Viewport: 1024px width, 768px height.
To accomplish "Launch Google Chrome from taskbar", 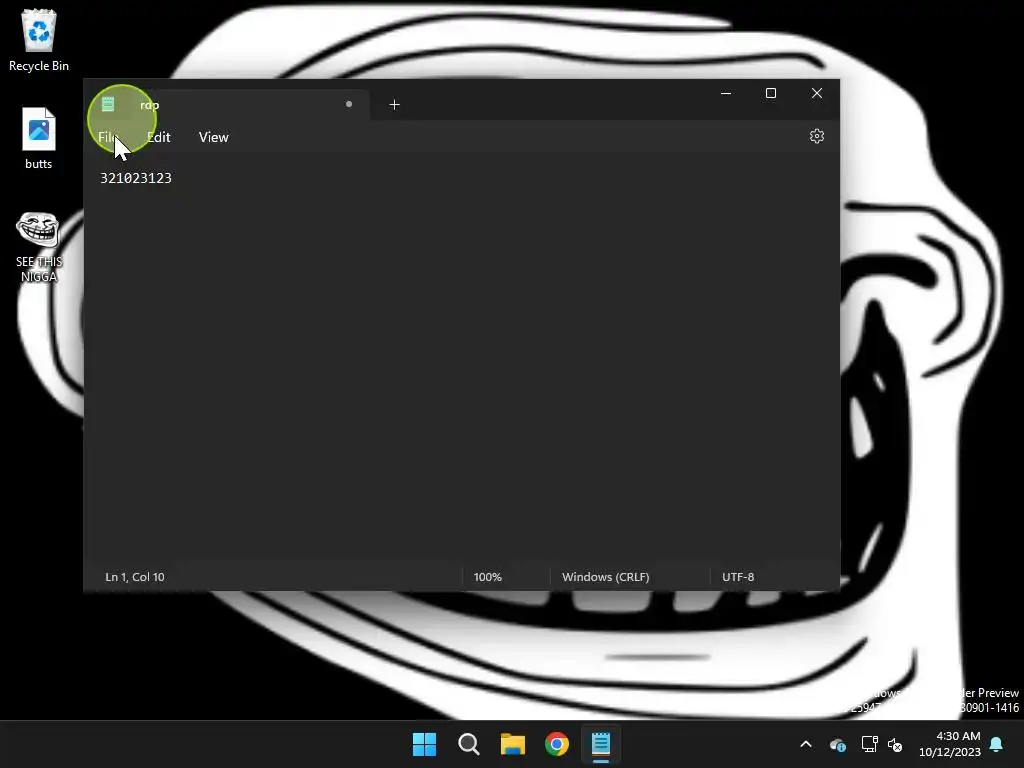I will coord(557,744).
